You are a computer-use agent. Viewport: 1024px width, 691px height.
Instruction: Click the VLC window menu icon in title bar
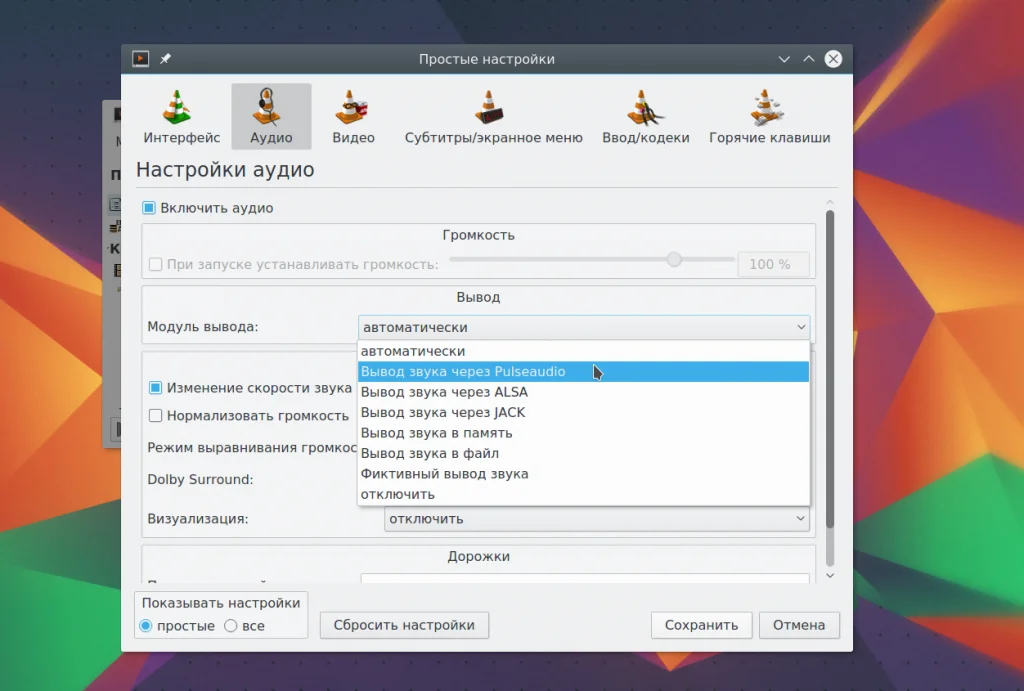(x=140, y=59)
